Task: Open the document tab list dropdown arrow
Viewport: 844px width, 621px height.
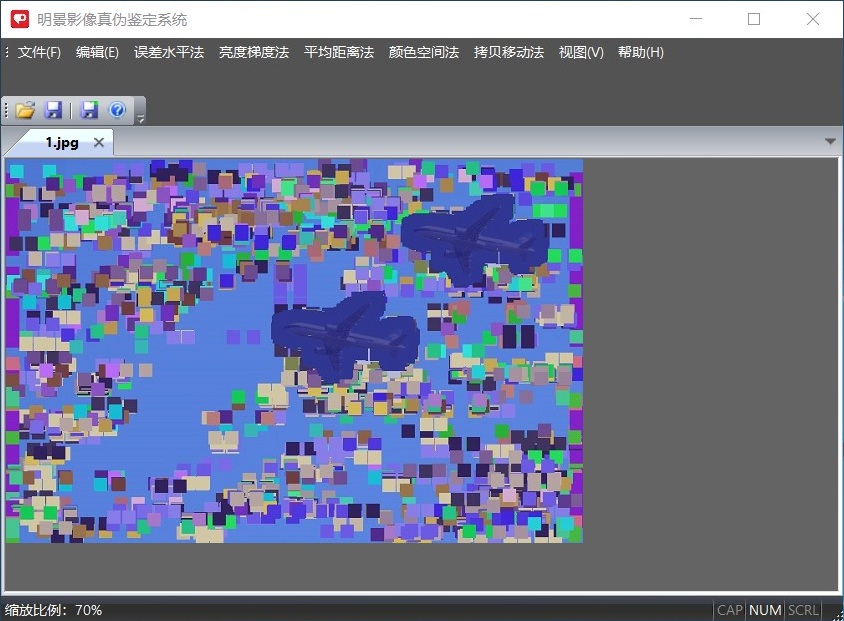Action: 829,142
